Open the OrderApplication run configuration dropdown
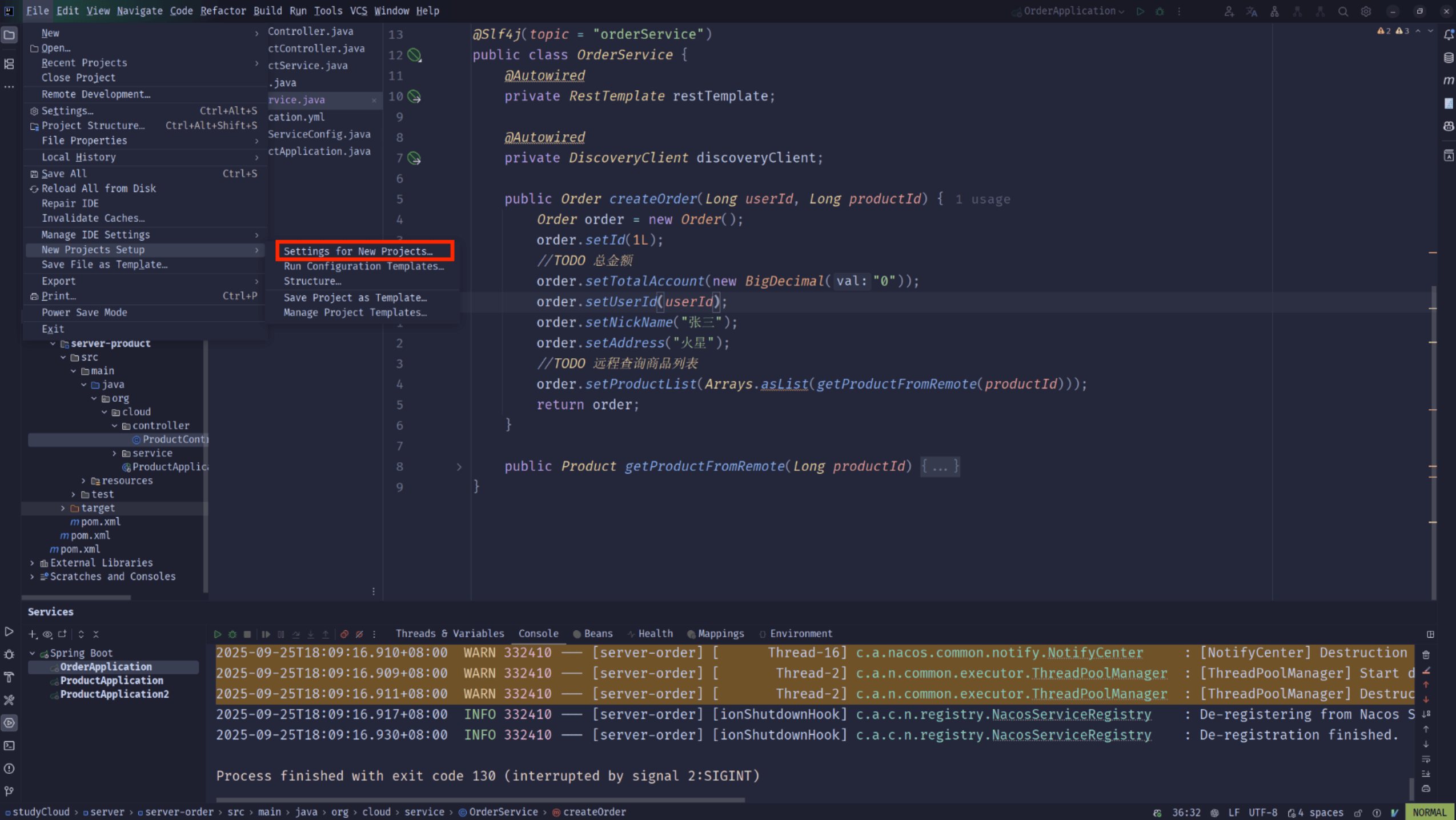Viewport: 1456px width, 820px height. 1073,11
